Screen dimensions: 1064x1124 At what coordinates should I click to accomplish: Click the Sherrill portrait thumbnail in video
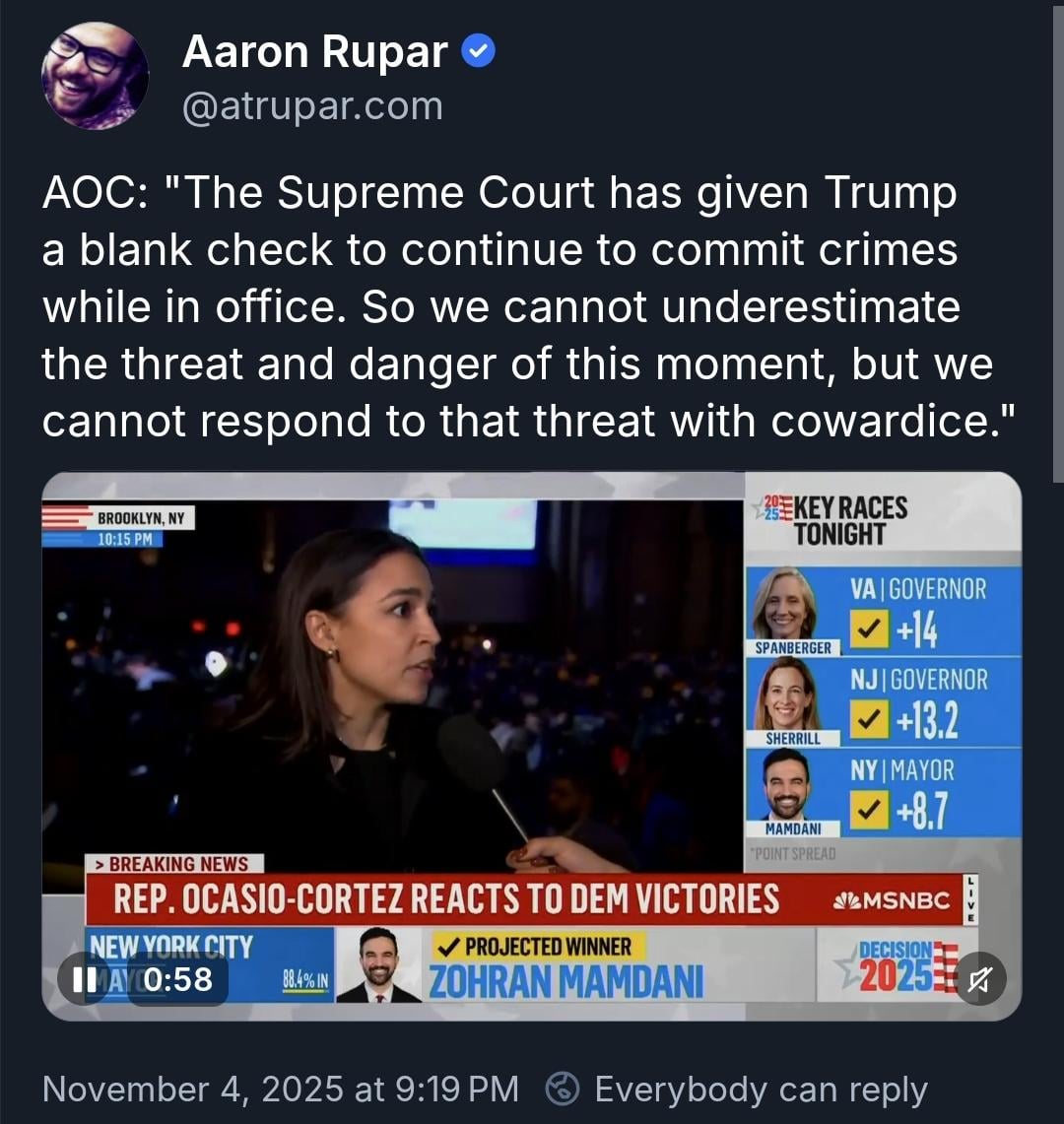pyautogui.click(x=787, y=694)
